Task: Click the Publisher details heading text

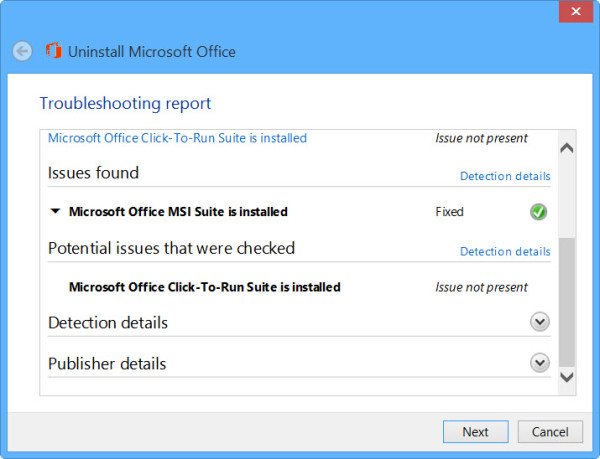Action: 107,364
